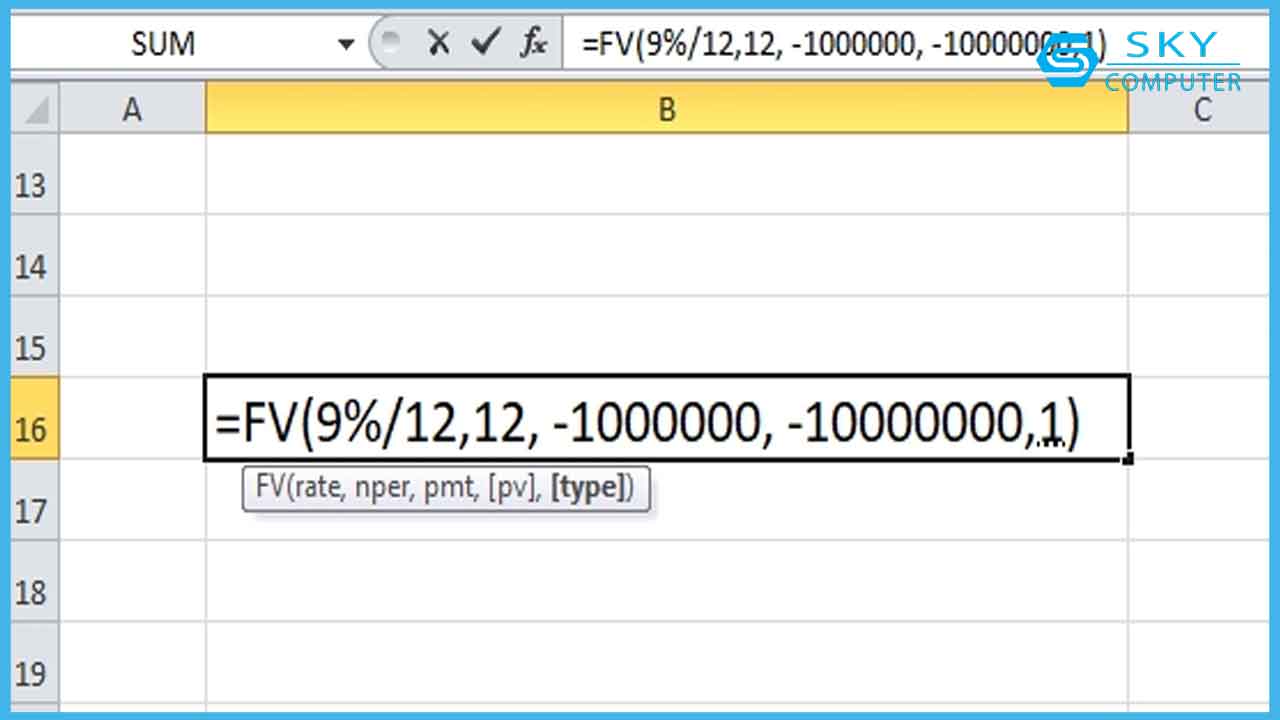The height and width of the screenshot is (720, 1280).
Task: Select cell C14
Action: tap(1199, 256)
